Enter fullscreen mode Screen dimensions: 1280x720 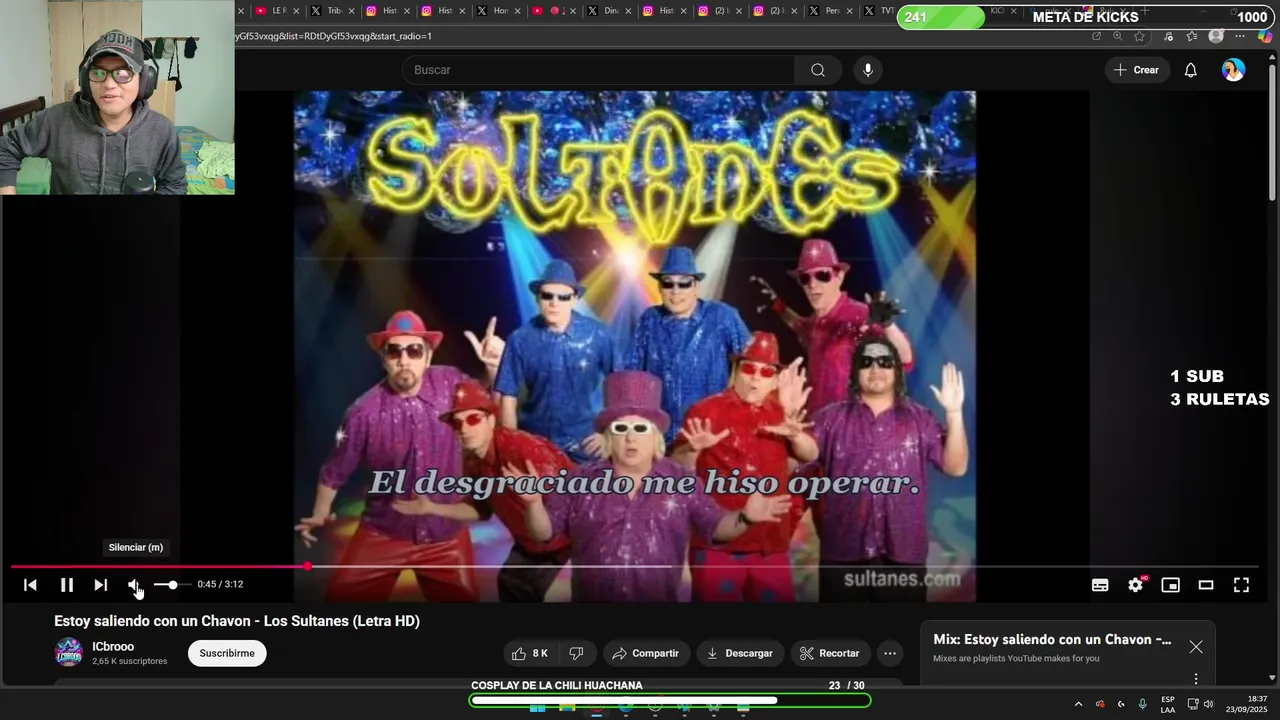click(x=1241, y=585)
